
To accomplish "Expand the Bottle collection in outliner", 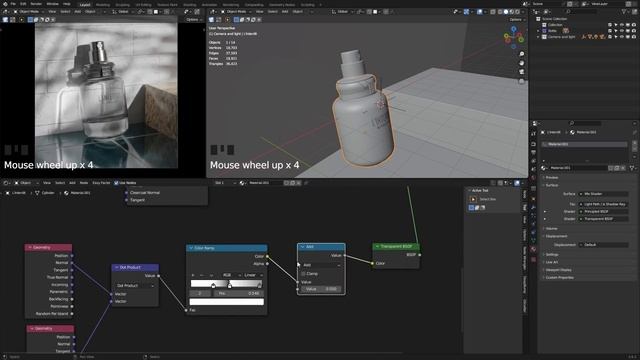I will tap(538, 31).
